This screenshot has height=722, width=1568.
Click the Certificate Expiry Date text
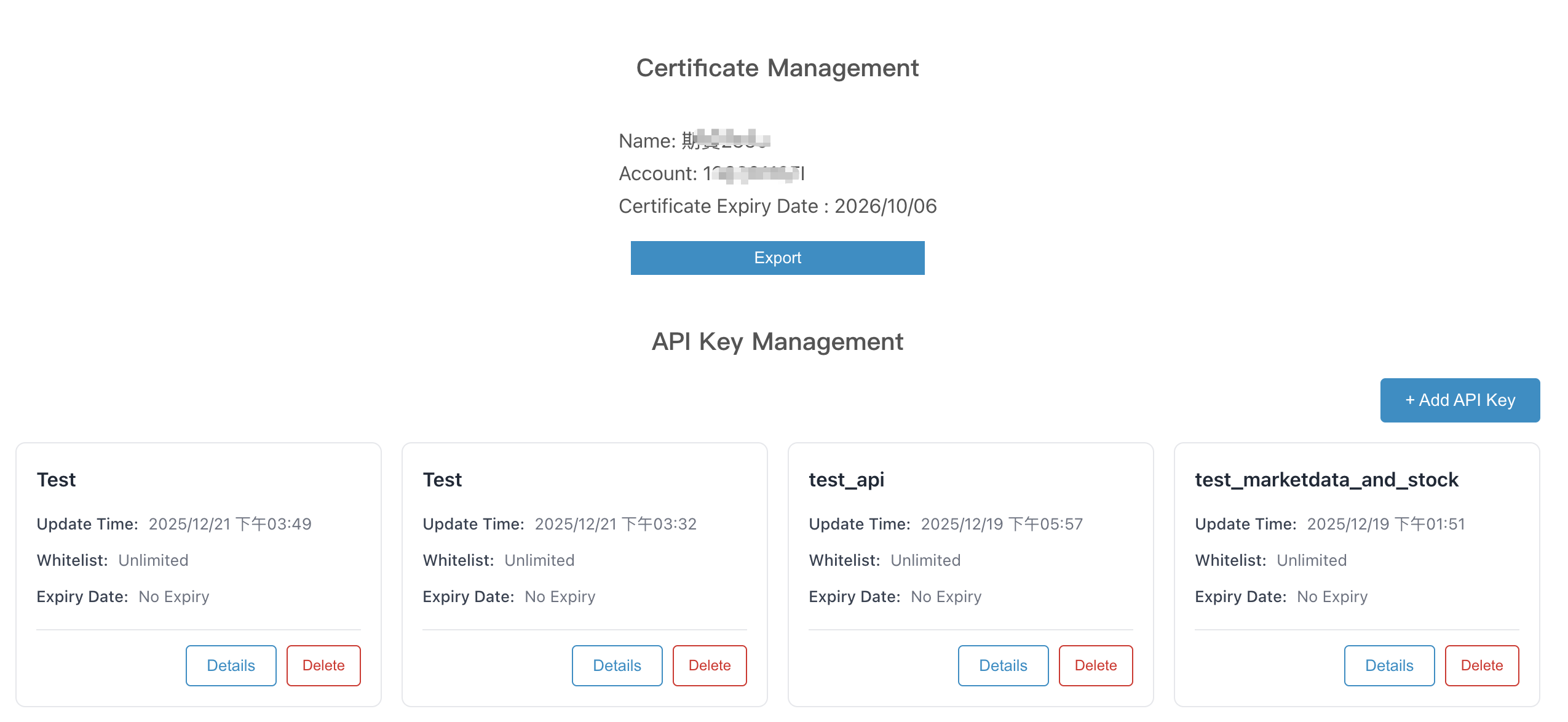778,206
